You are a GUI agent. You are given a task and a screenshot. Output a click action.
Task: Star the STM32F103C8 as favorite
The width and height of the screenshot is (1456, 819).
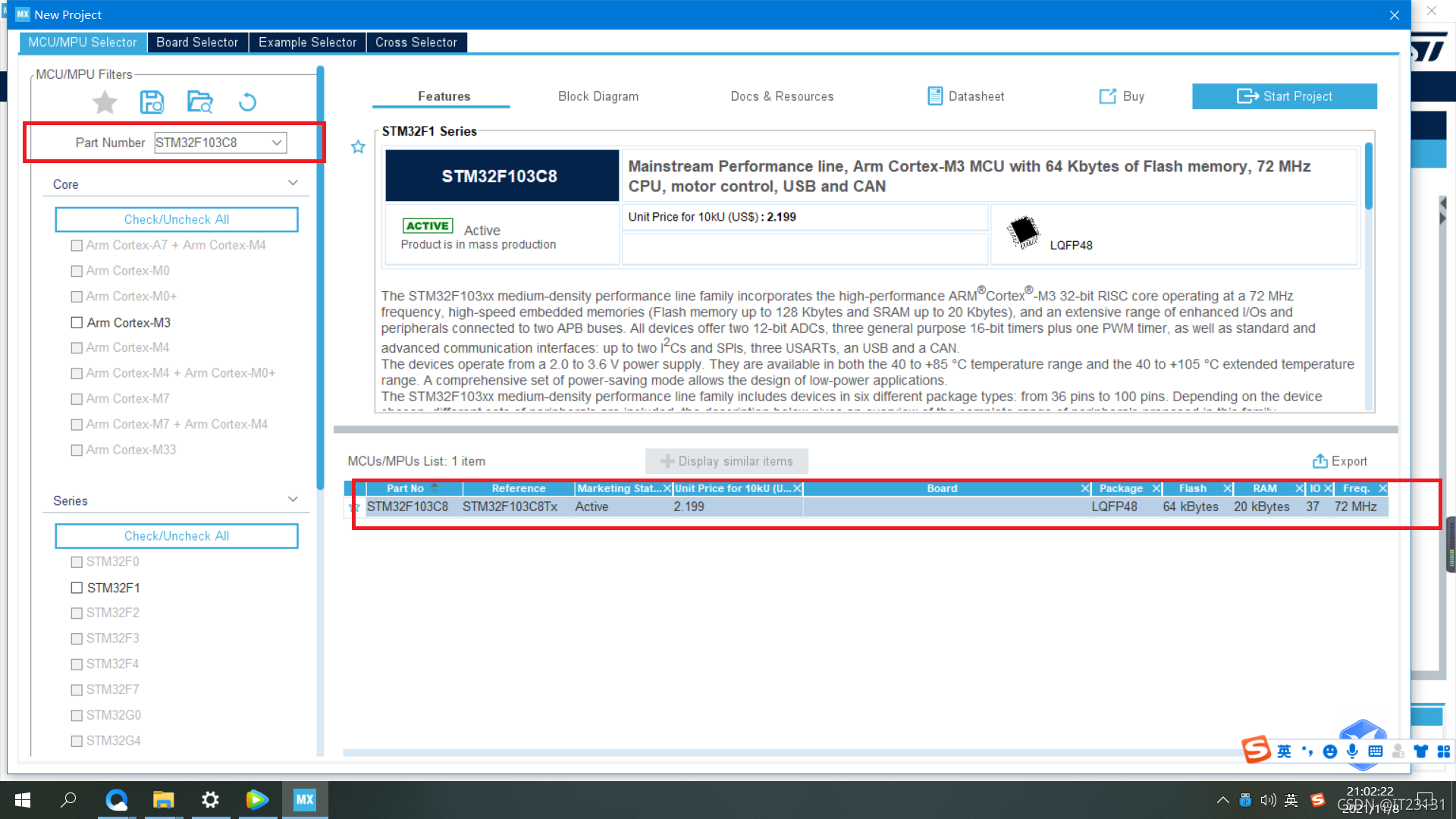click(358, 147)
